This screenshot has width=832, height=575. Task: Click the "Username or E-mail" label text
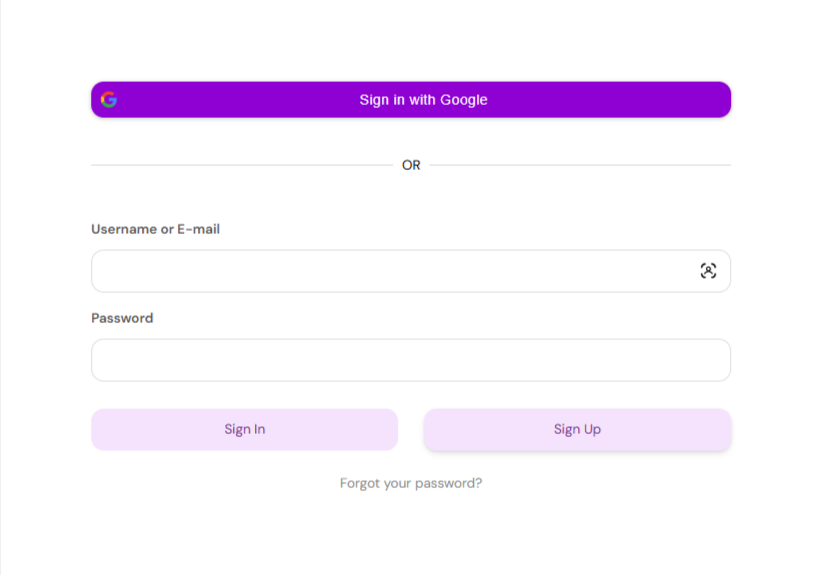point(155,229)
